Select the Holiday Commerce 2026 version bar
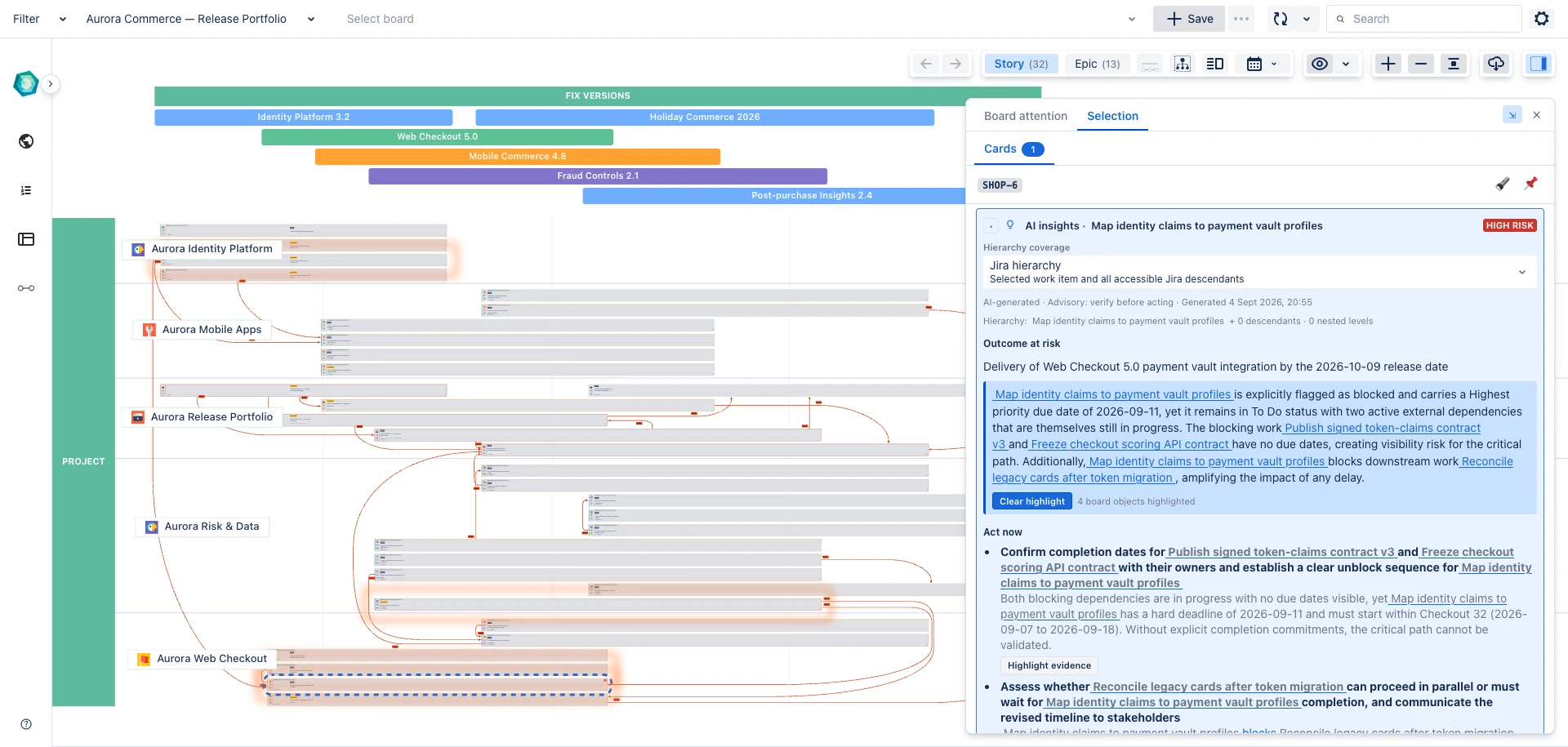Screen dimensions: 1568x747 [x=705, y=117]
